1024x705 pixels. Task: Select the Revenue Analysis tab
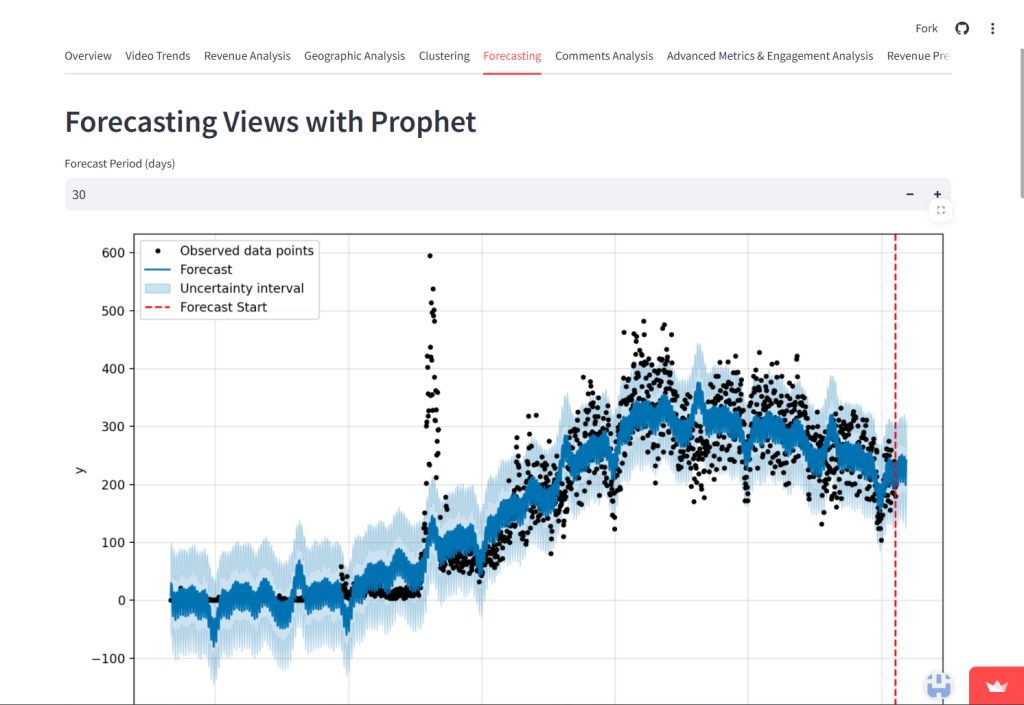(247, 56)
